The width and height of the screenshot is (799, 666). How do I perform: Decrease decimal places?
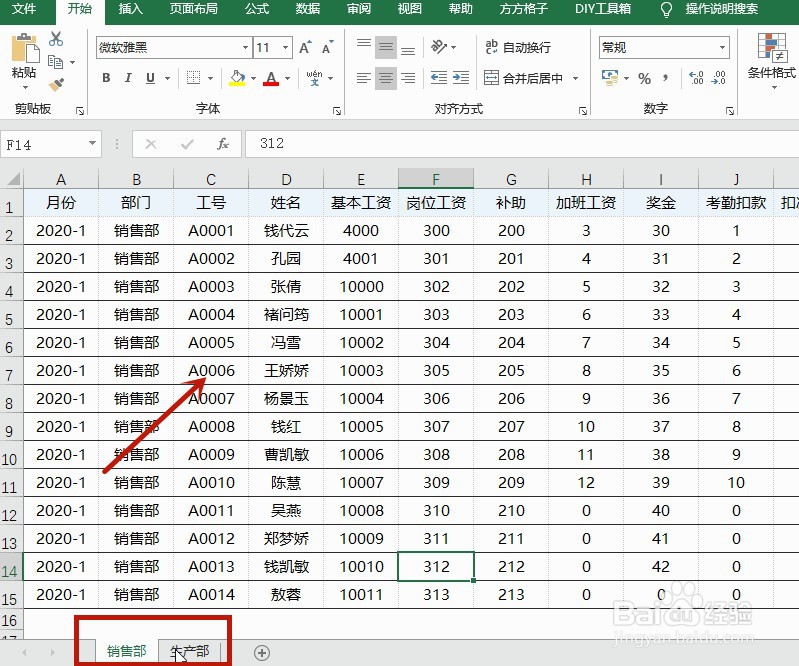point(718,78)
